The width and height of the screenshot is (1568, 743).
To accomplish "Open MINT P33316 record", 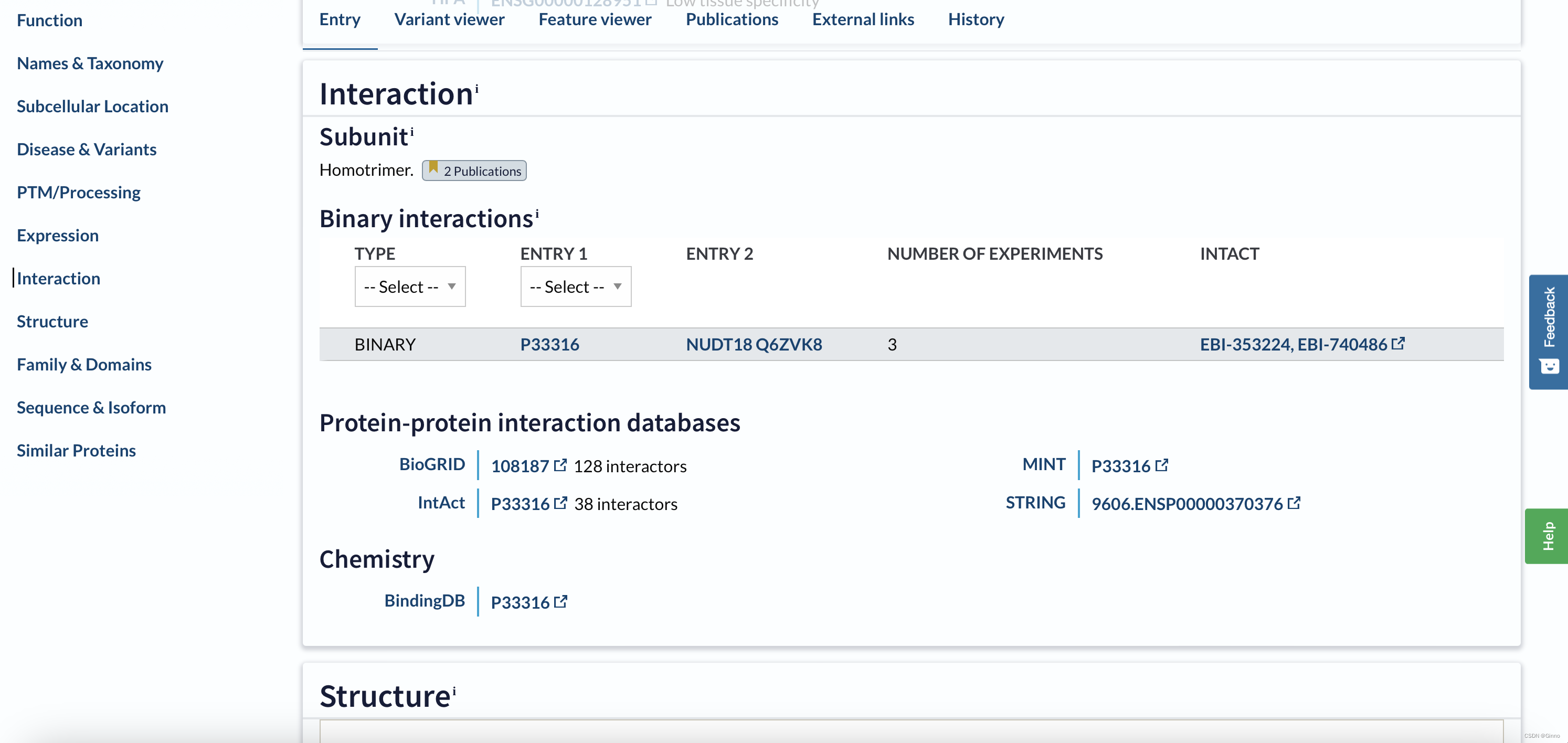I will [x=1120, y=466].
